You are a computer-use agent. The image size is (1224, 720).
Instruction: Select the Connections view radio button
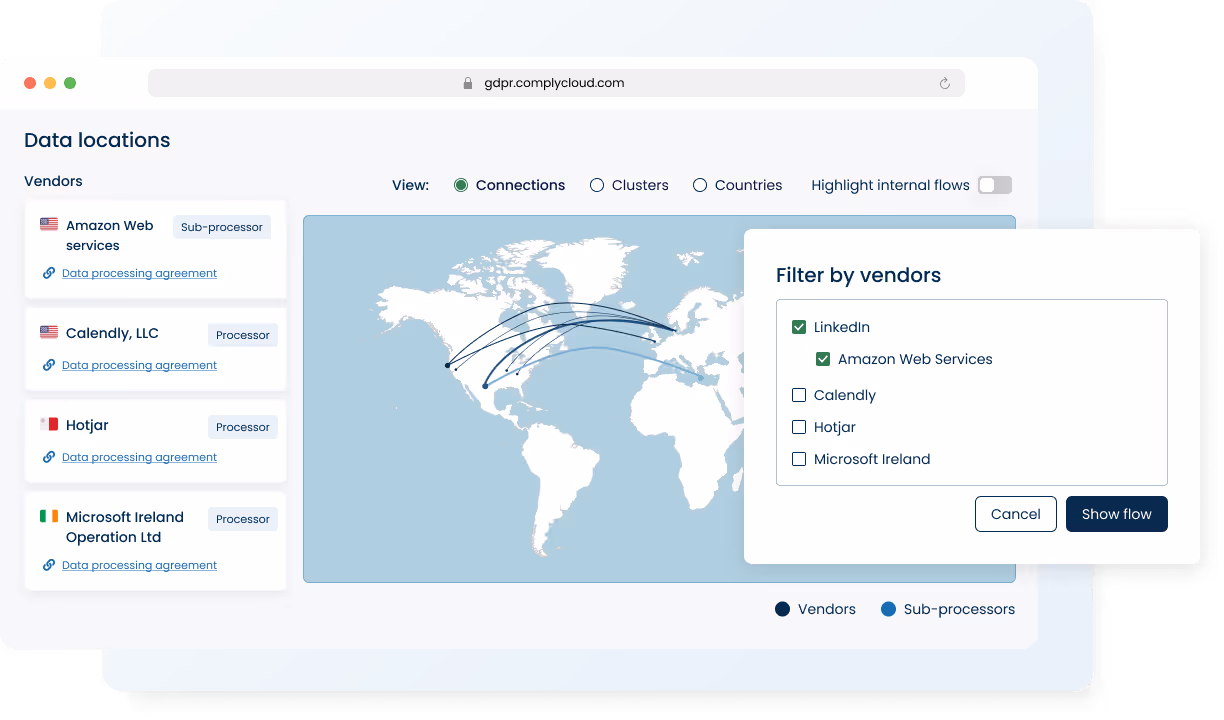pos(461,185)
